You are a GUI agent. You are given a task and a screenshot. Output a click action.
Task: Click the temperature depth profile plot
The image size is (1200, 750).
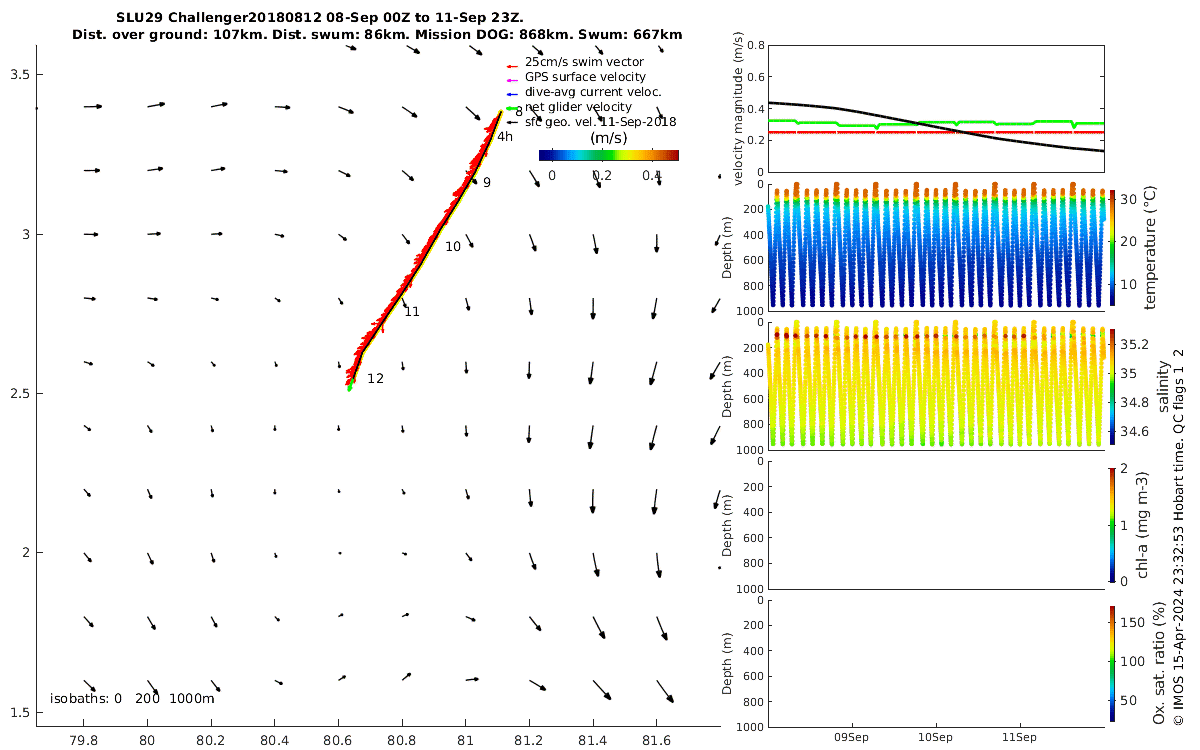click(x=936, y=246)
